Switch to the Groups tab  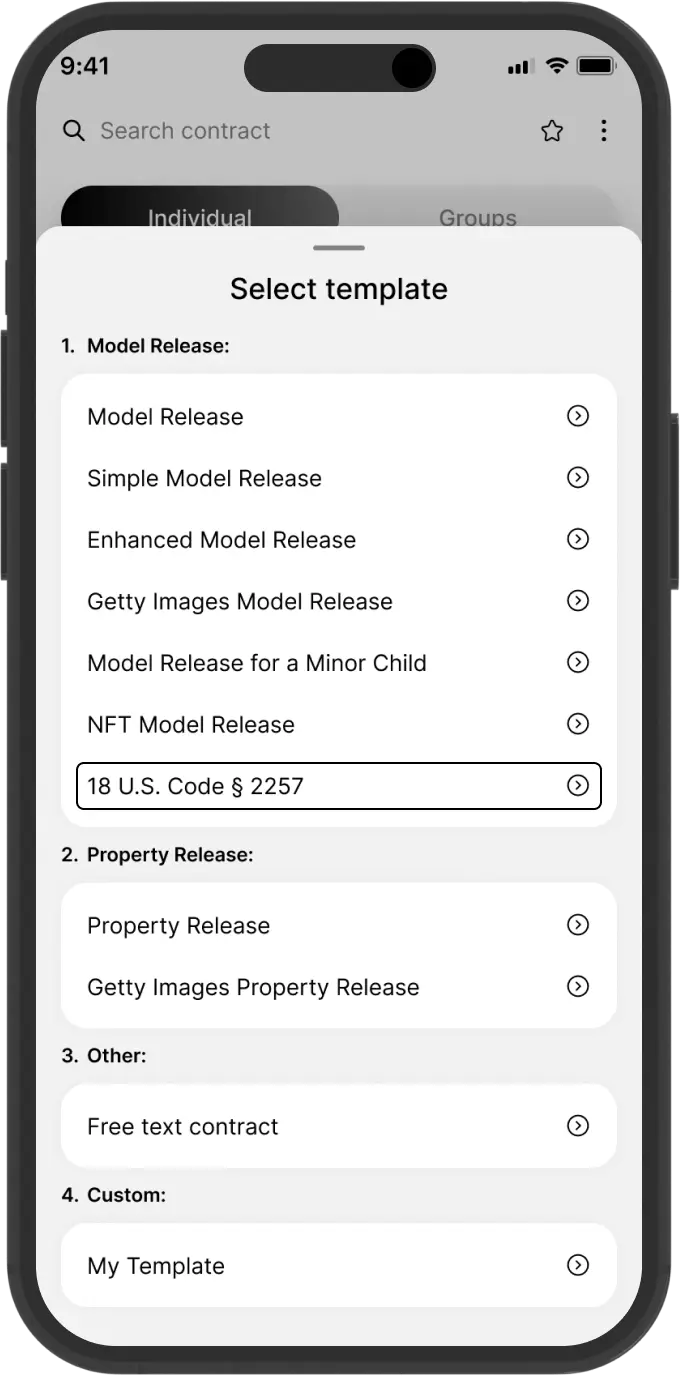click(x=477, y=217)
